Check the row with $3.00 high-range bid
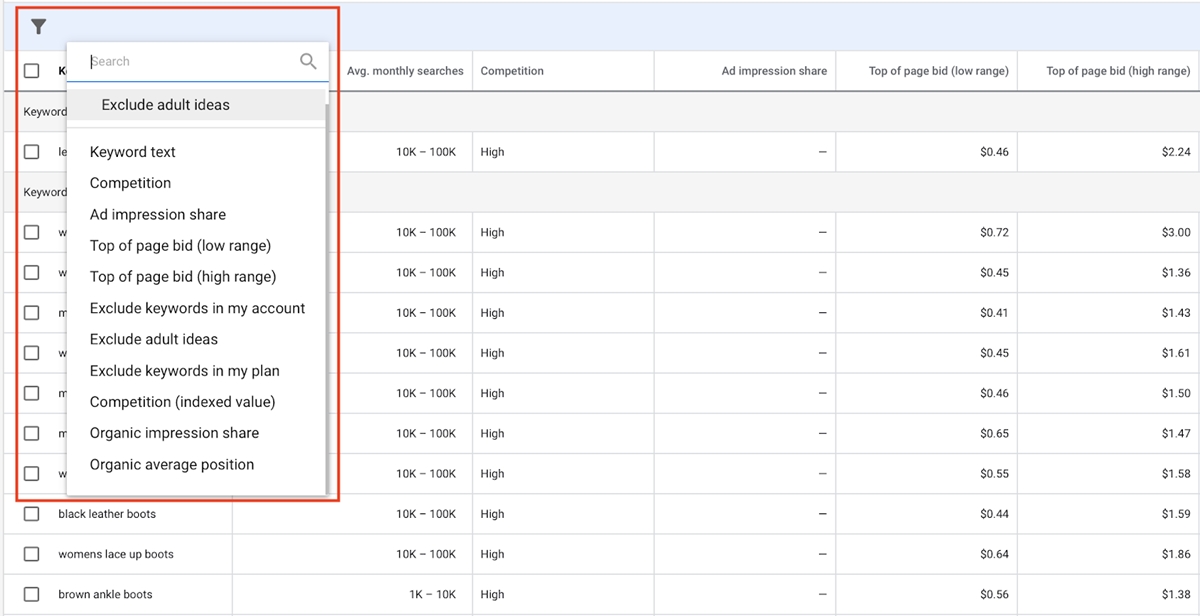The height and width of the screenshot is (616, 1200). point(32,232)
